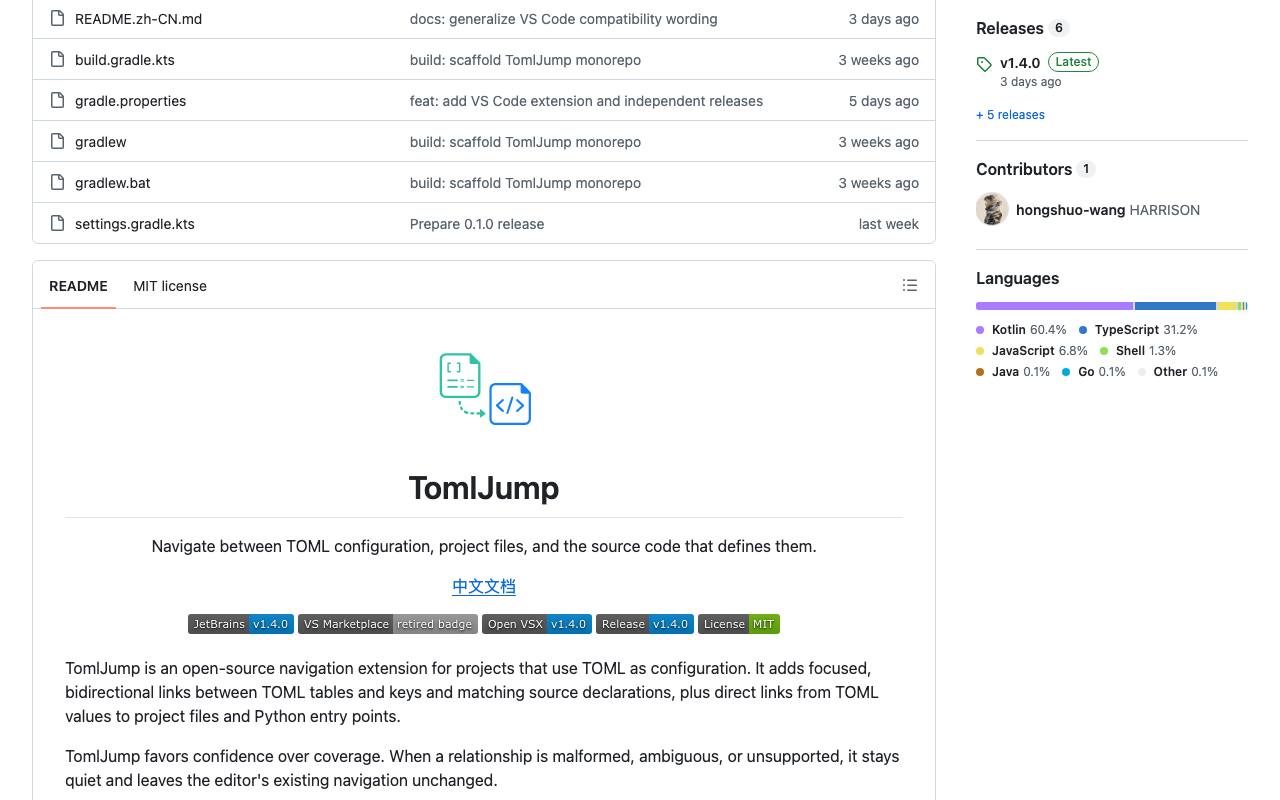This screenshot has width=1280, height=800.
Task: Open the 中文文档 link
Action: (x=484, y=587)
